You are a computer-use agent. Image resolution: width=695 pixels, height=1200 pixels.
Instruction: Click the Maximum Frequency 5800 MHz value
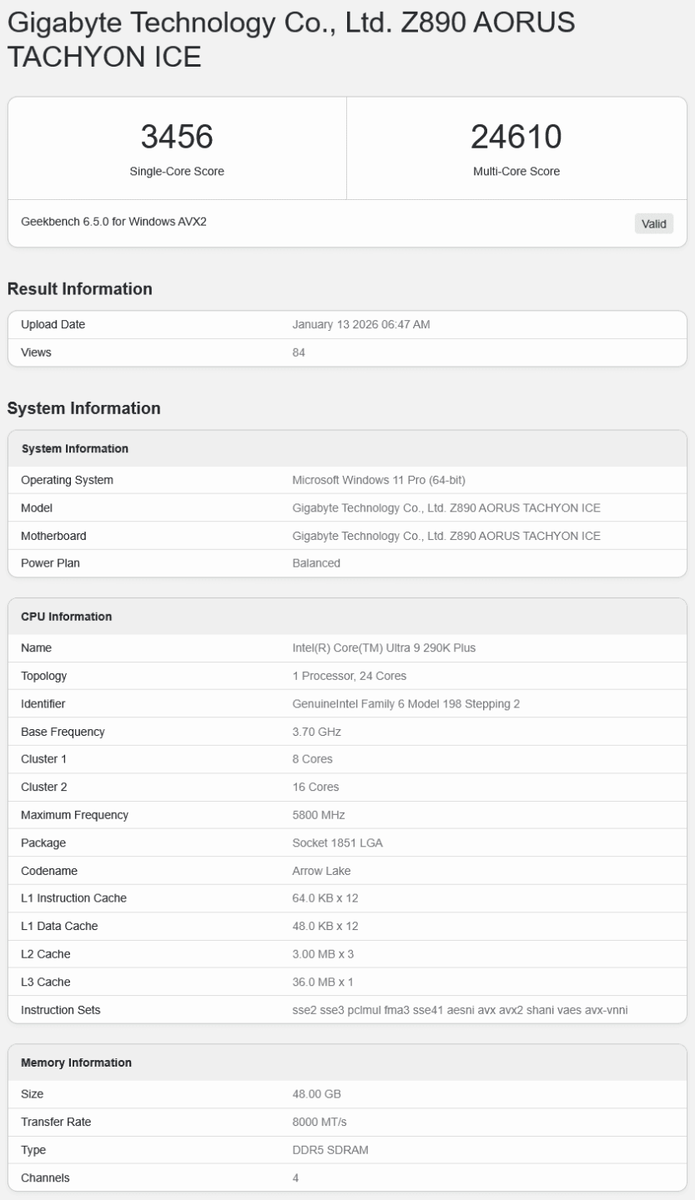[319, 815]
